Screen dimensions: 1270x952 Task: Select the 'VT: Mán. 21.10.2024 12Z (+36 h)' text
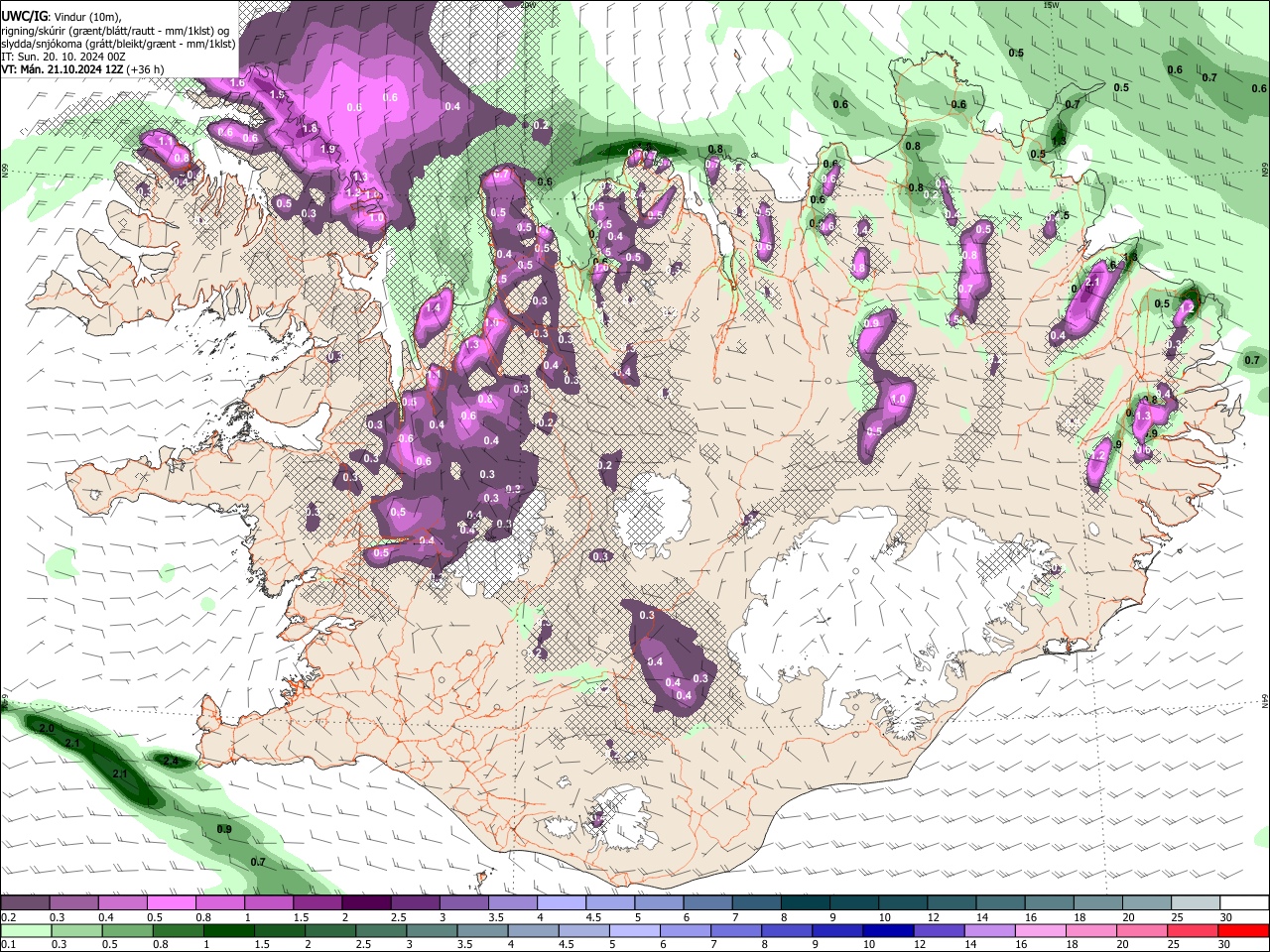coord(82,69)
